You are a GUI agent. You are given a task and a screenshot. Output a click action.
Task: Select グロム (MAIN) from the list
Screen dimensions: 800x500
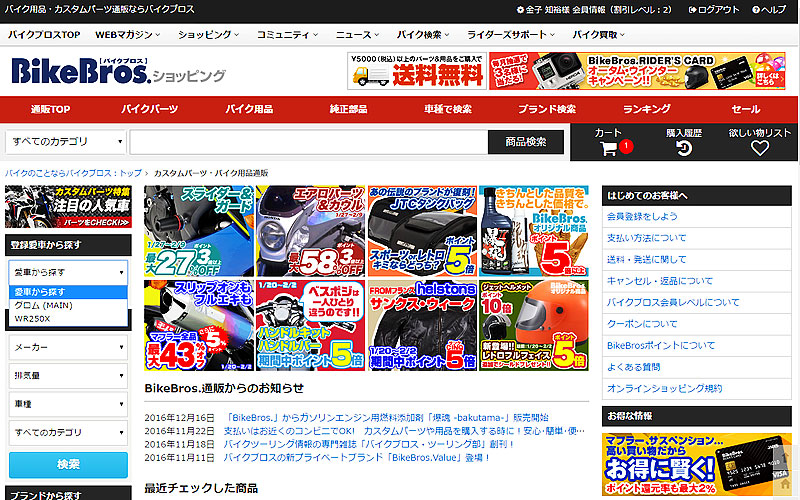(68, 305)
